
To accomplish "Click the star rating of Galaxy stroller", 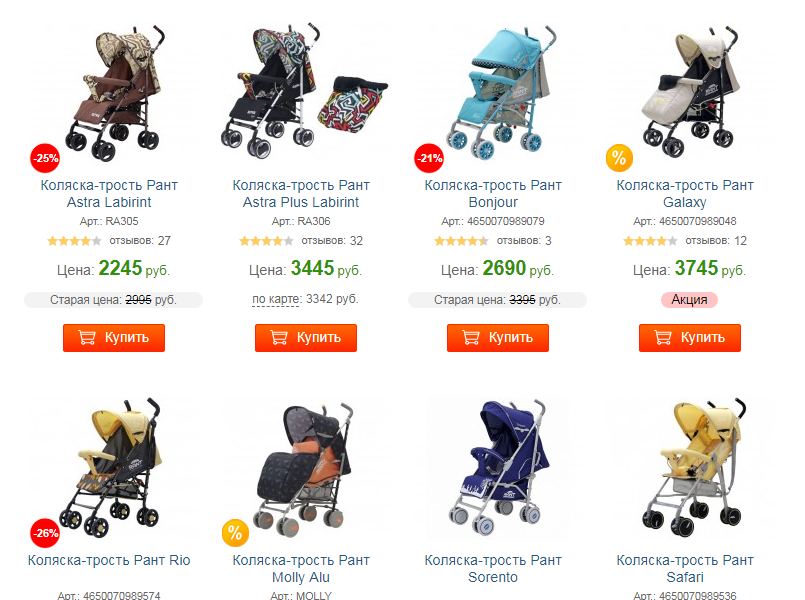I will click(650, 241).
